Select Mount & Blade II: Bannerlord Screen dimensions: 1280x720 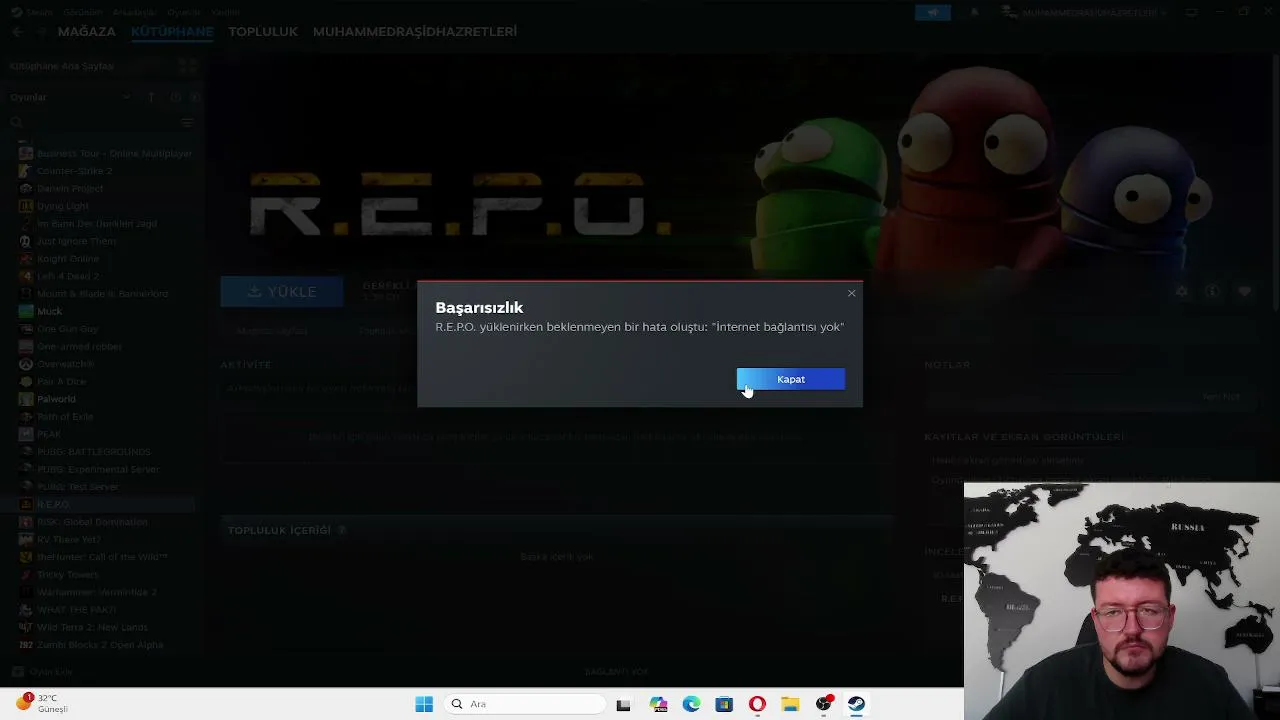(93, 294)
